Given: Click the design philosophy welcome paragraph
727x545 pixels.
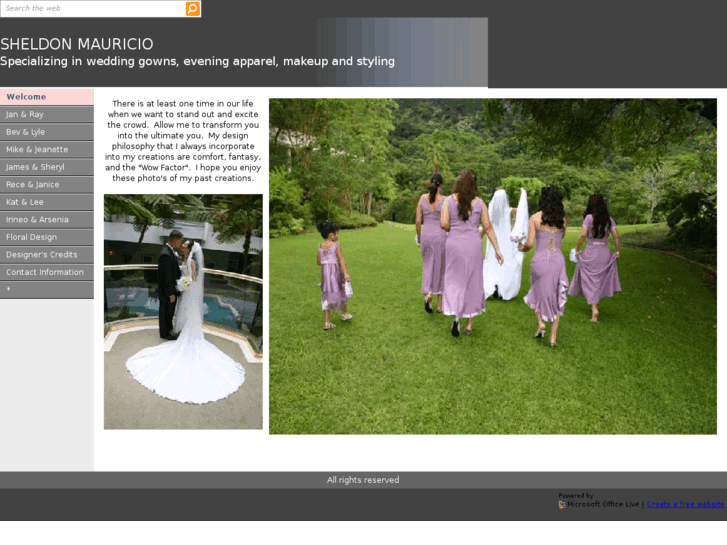Looking at the screenshot, I should (x=183, y=141).
